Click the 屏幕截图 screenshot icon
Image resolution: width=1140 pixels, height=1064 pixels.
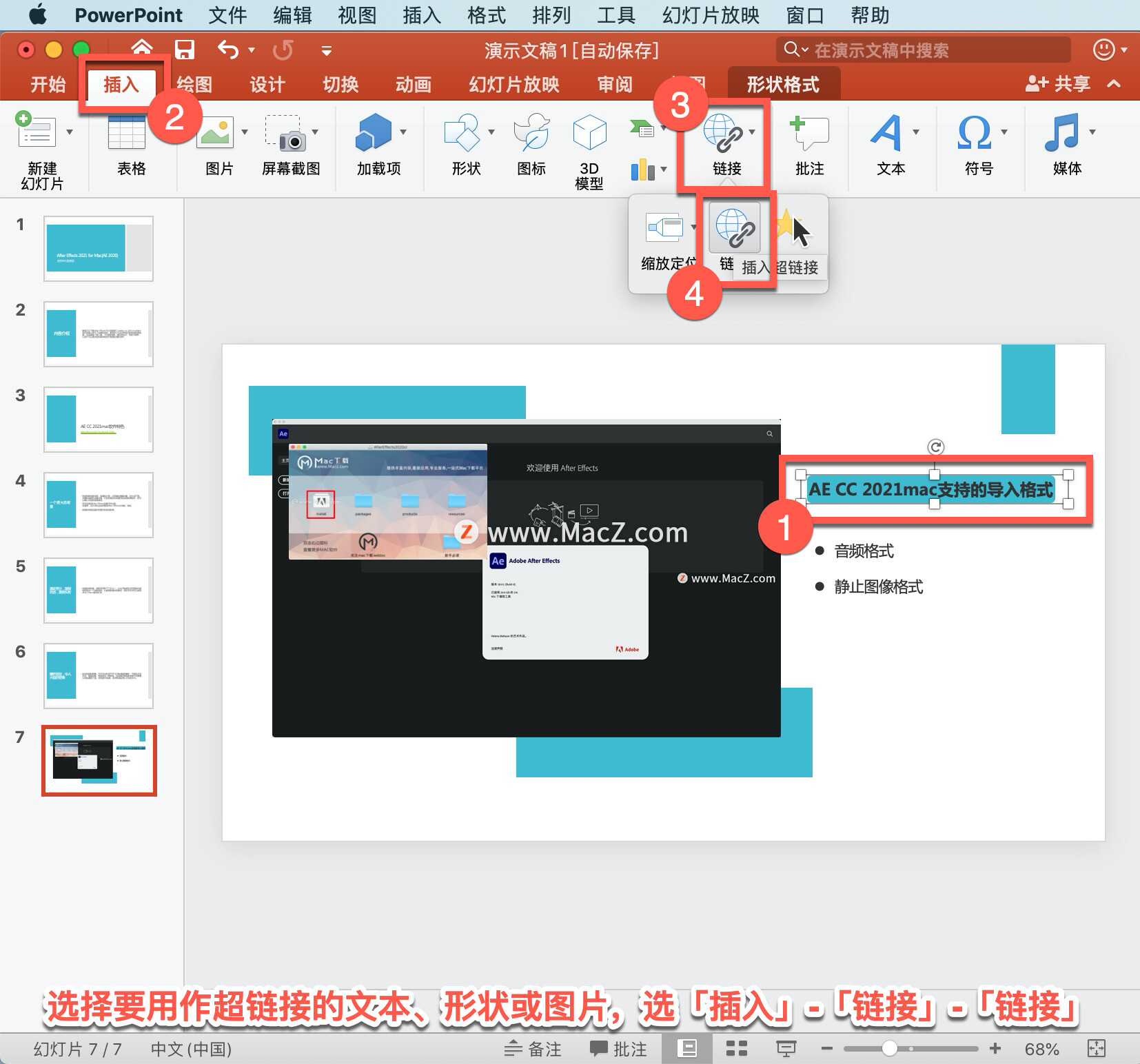286,132
